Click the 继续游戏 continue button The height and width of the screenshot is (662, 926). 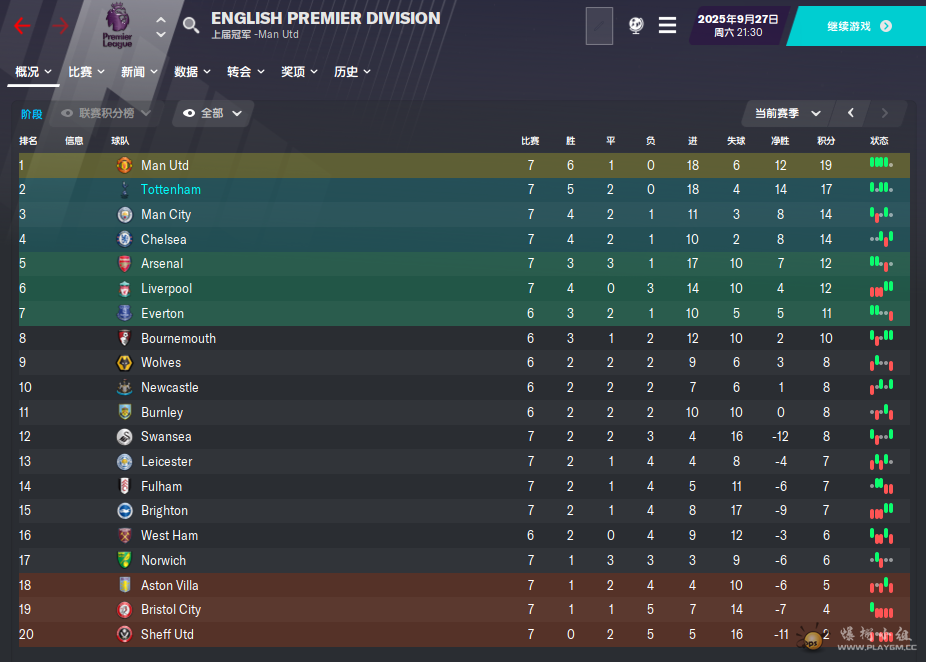[859, 26]
